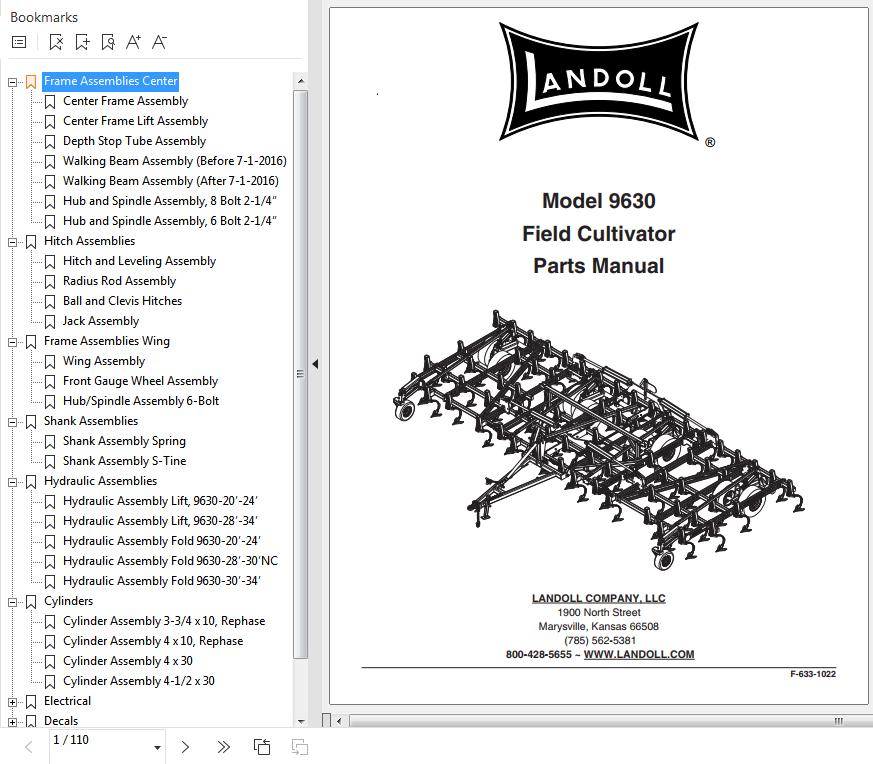This screenshot has height=764, width=873.
Task: Open Walking Beam Assembly (After 7-1-2016)
Action: click(171, 181)
